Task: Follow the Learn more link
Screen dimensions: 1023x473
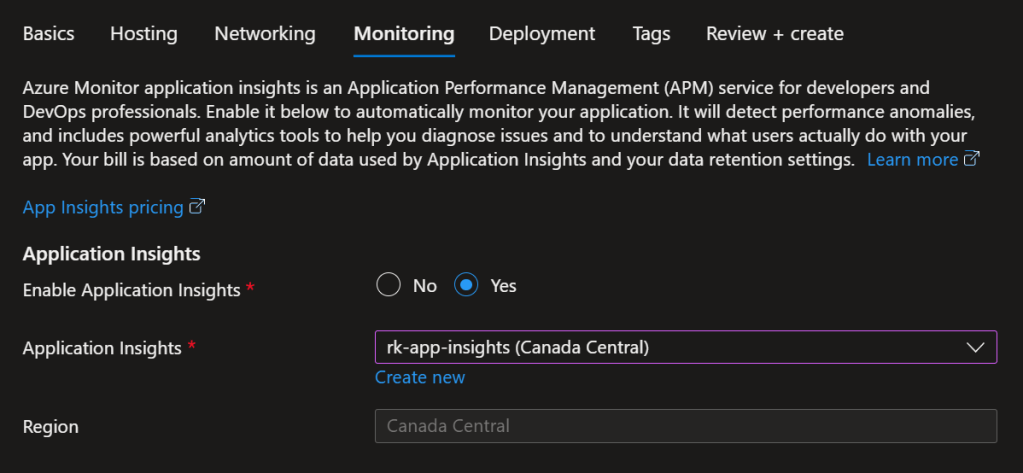Action: coord(912,160)
